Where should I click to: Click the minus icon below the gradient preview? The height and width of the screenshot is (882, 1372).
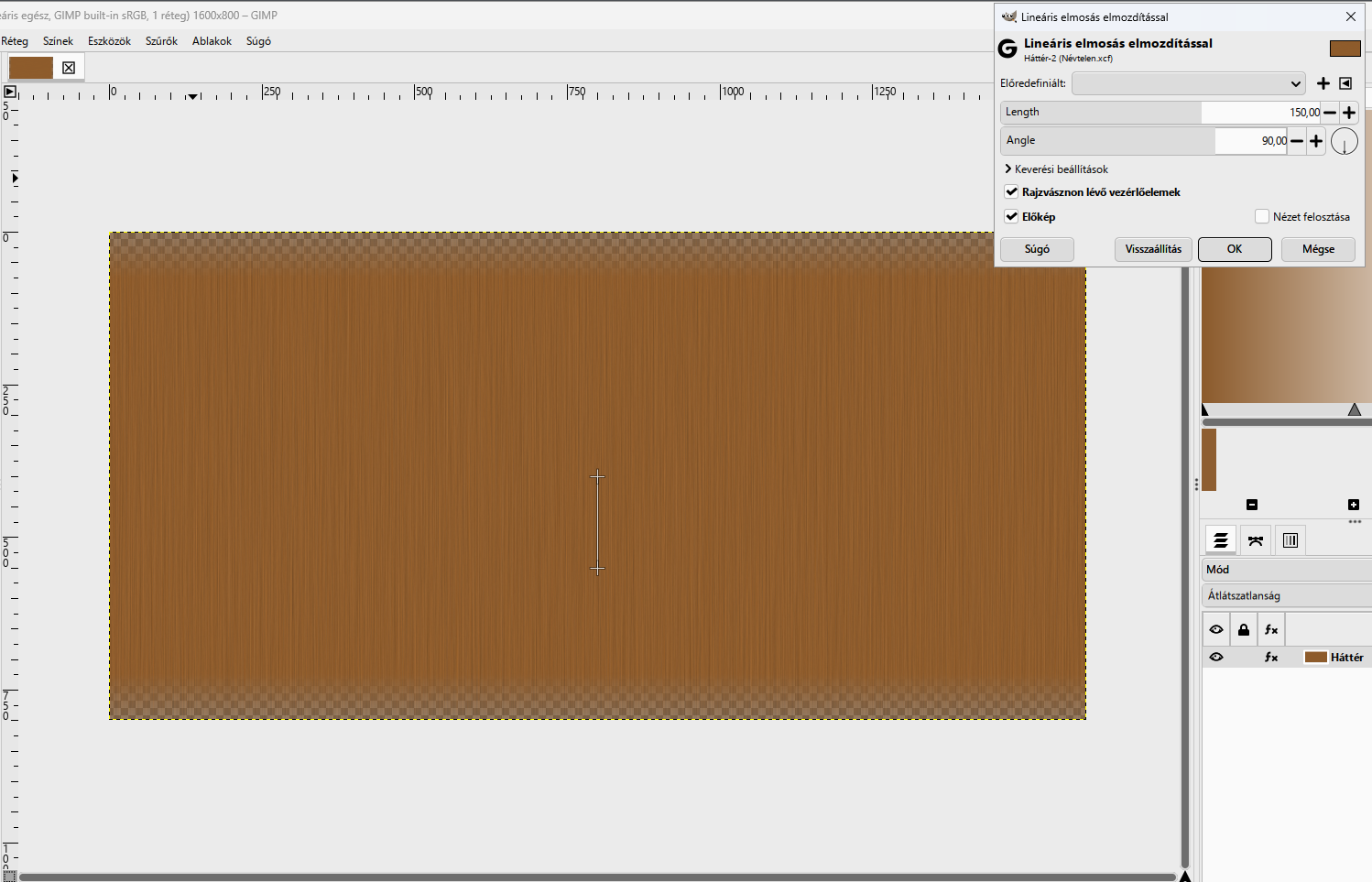(1252, 505)
